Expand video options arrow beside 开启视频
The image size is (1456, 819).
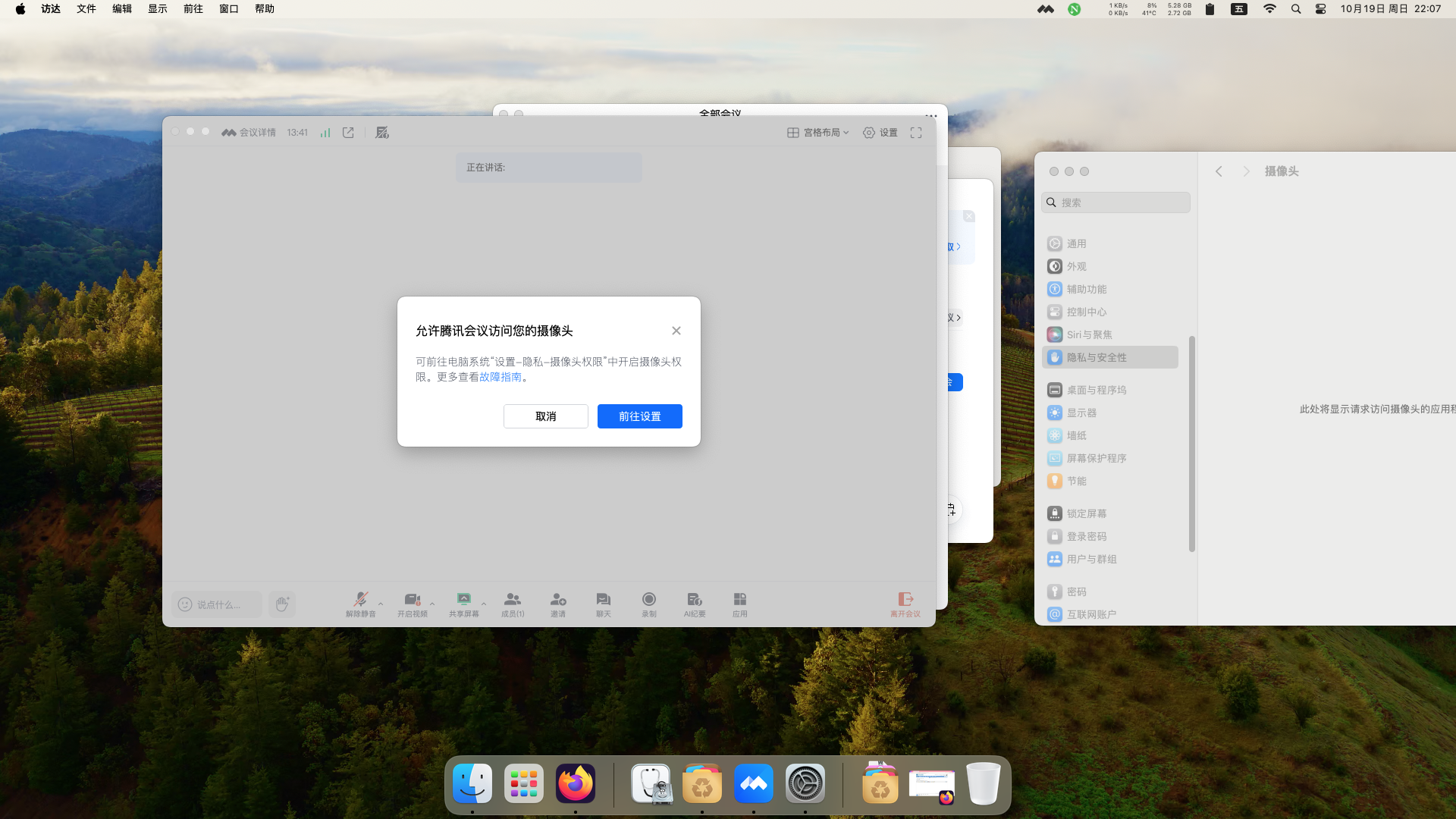(x=432, y=604)
